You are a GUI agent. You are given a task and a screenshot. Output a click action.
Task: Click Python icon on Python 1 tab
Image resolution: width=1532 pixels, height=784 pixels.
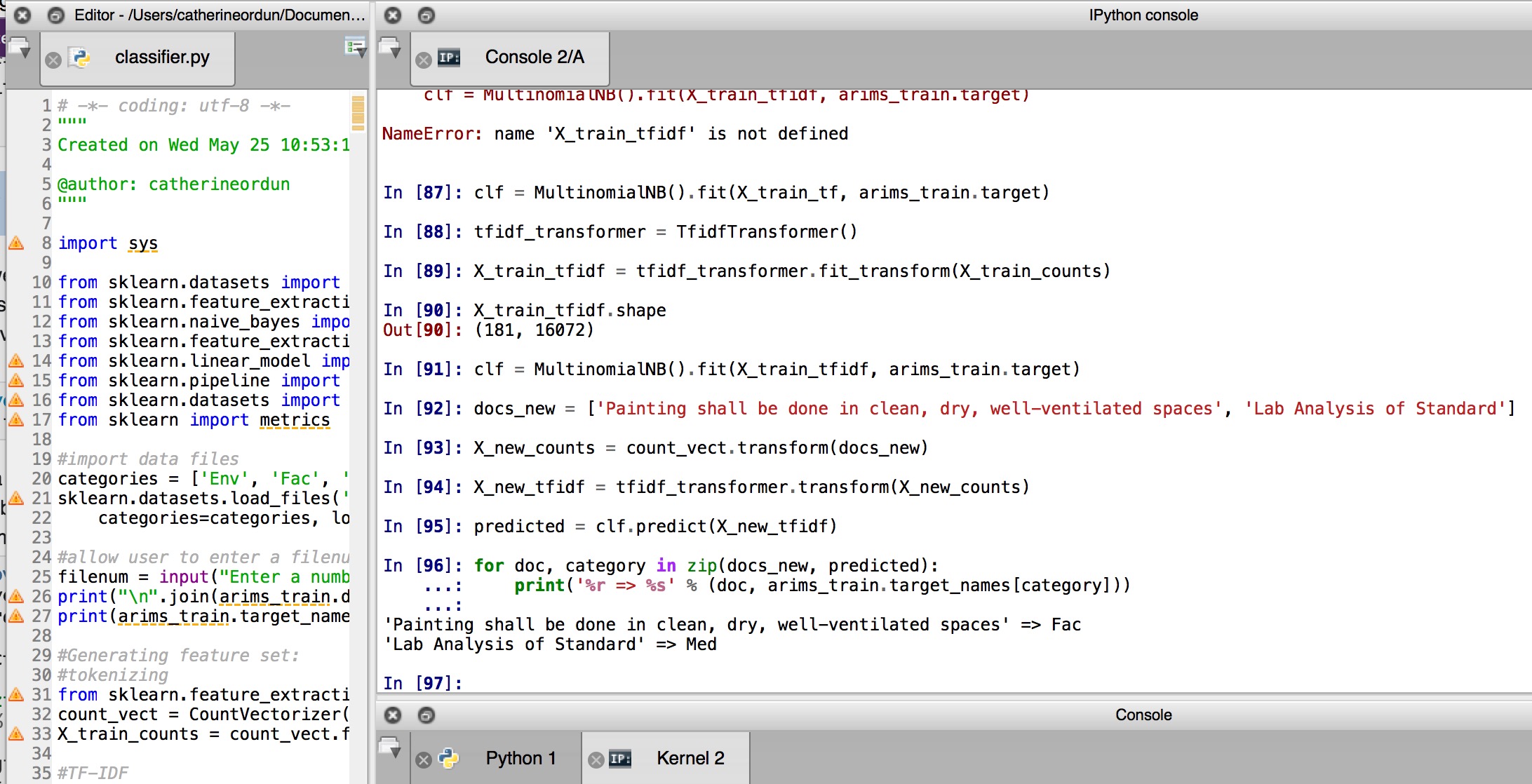tap(448, 759)
